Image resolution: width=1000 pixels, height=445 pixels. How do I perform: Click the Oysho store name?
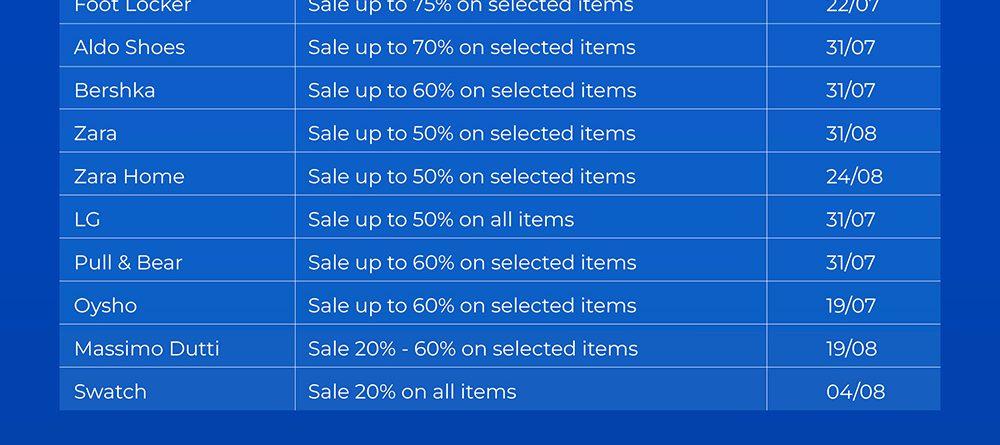(105, 305)
